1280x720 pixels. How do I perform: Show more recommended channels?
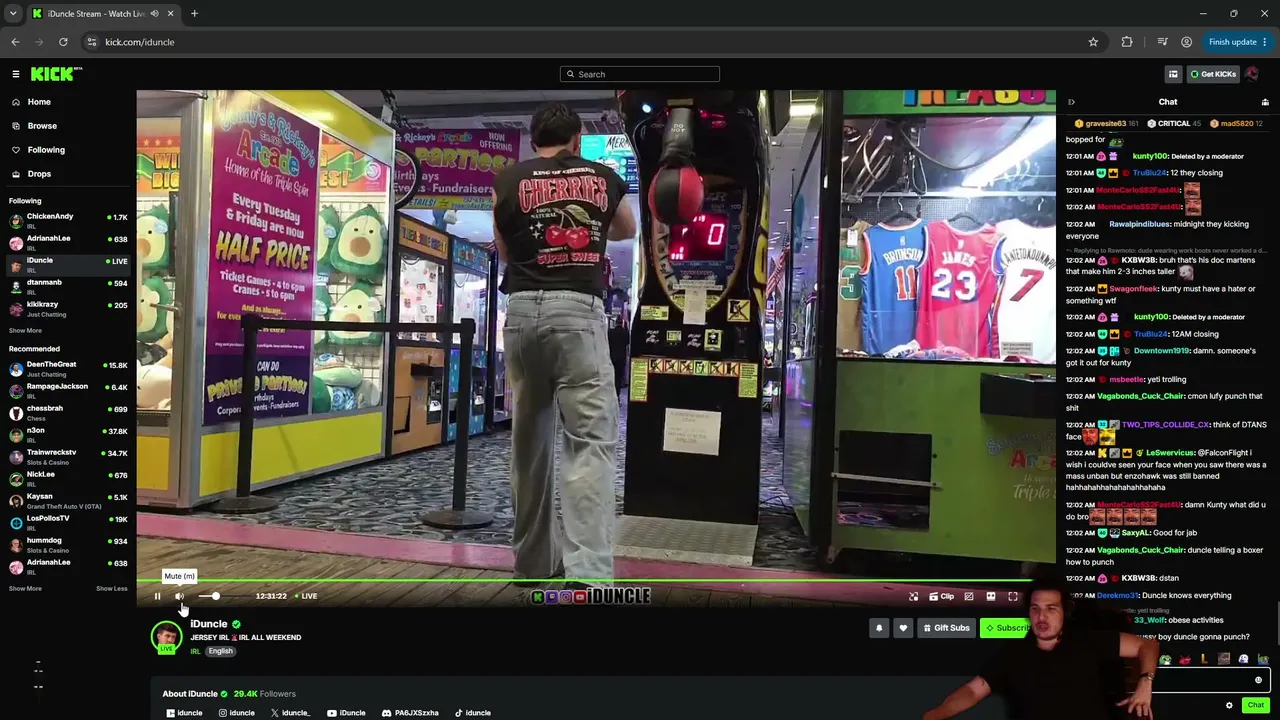tap(25, 588)
